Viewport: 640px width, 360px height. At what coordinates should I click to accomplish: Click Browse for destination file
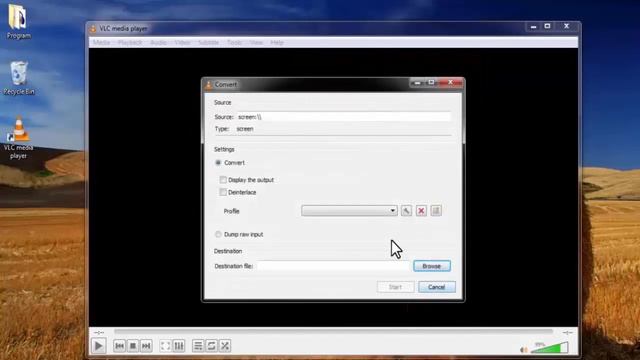(432, 266)
